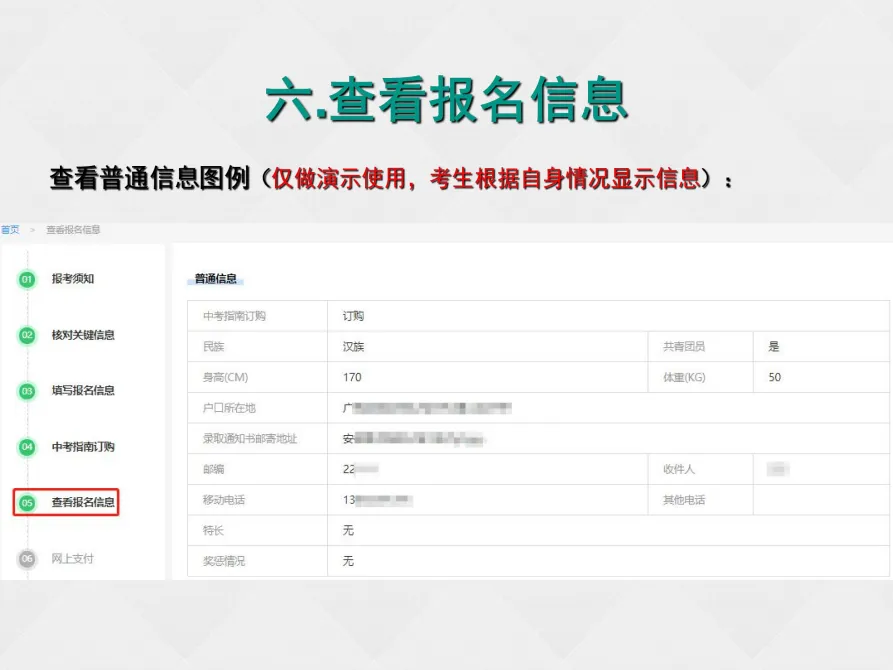Click step 01 green circle icon
This screenshot has height=670, width=893.
click(27, 279)
